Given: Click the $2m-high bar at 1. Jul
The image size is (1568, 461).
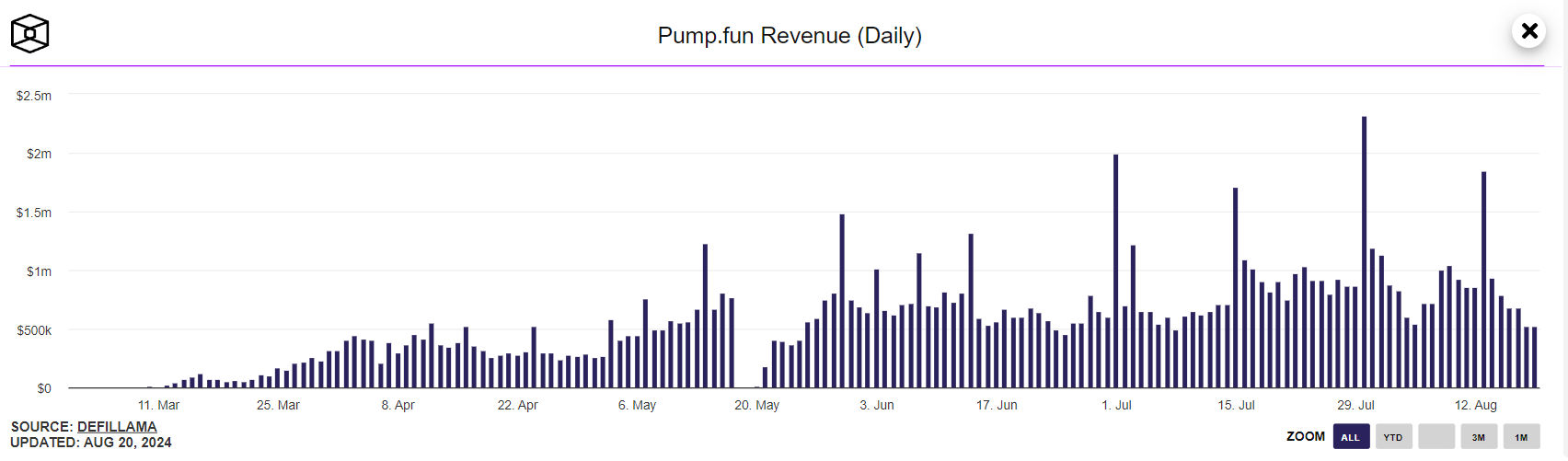Looking at the screenshot, I should point(1116,271).
